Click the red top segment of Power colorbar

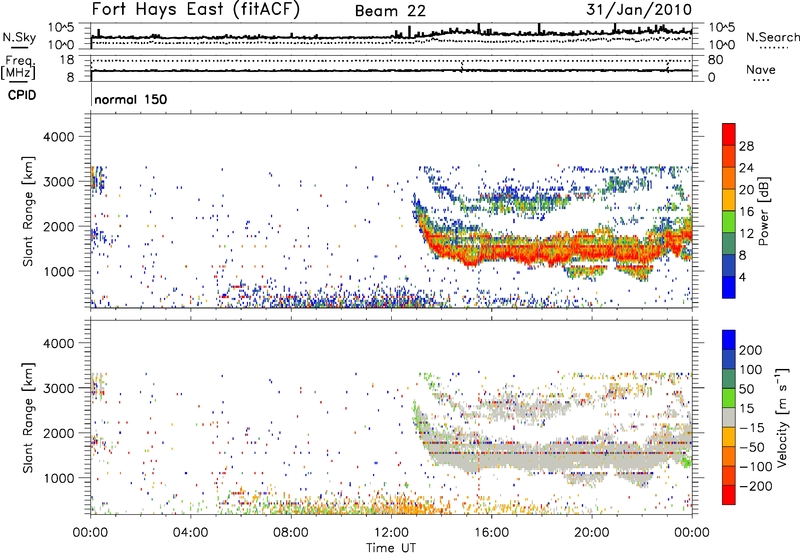point(729,135)
